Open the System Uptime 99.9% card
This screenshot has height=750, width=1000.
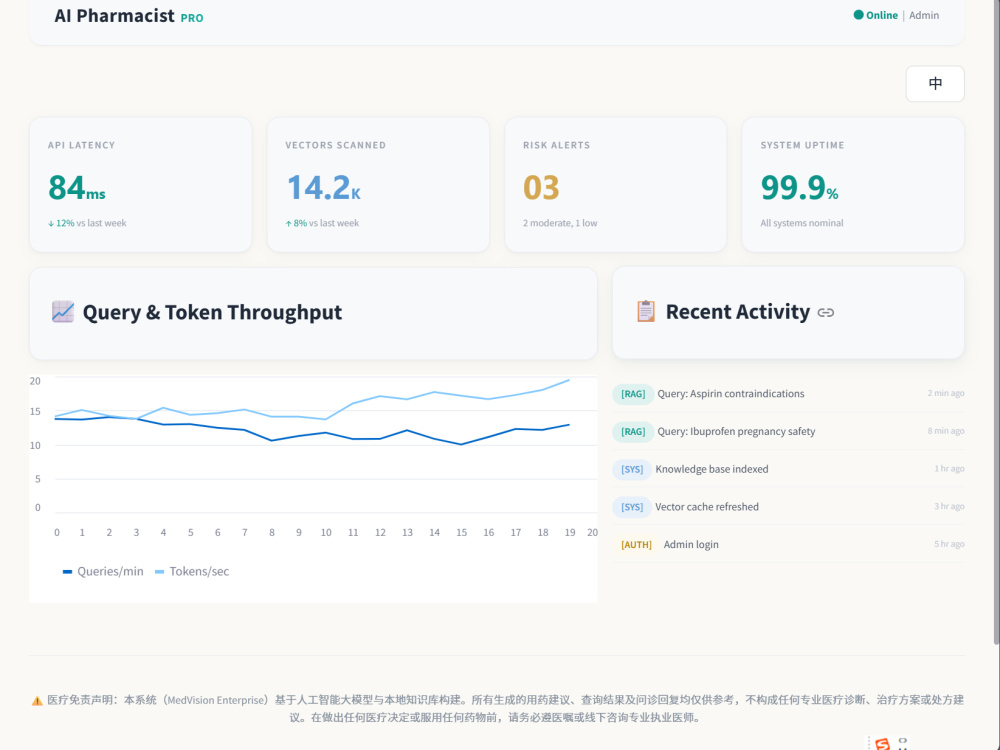[x=853, y=184]
